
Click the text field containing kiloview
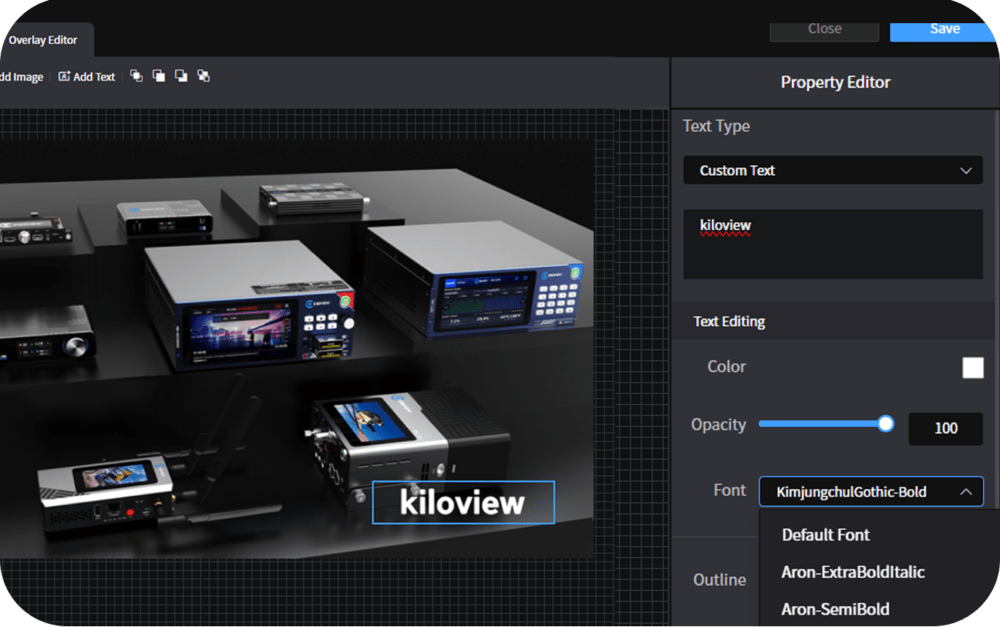pos(832,243)
